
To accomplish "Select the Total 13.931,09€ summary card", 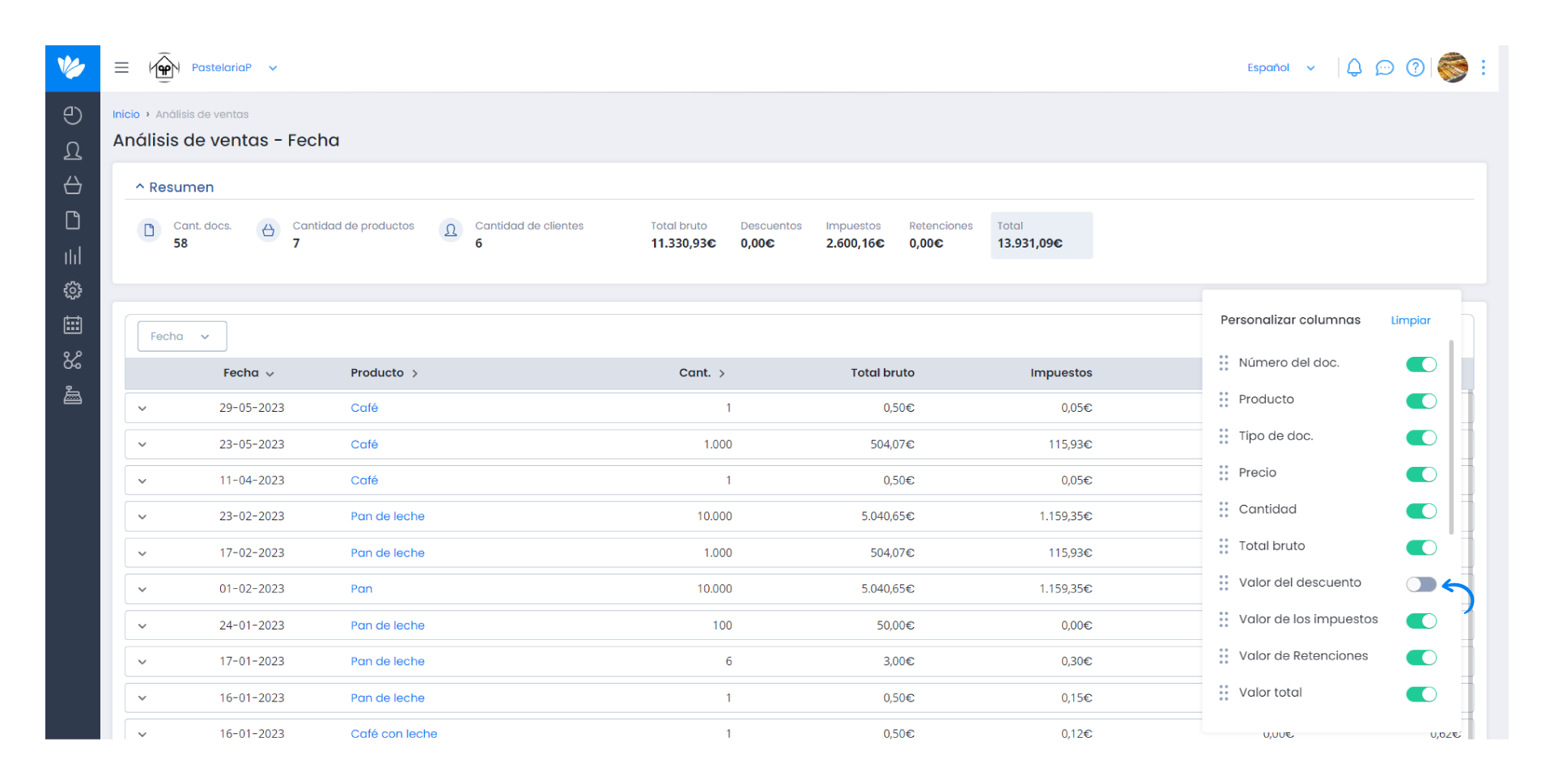I will tap(1042, 235).
